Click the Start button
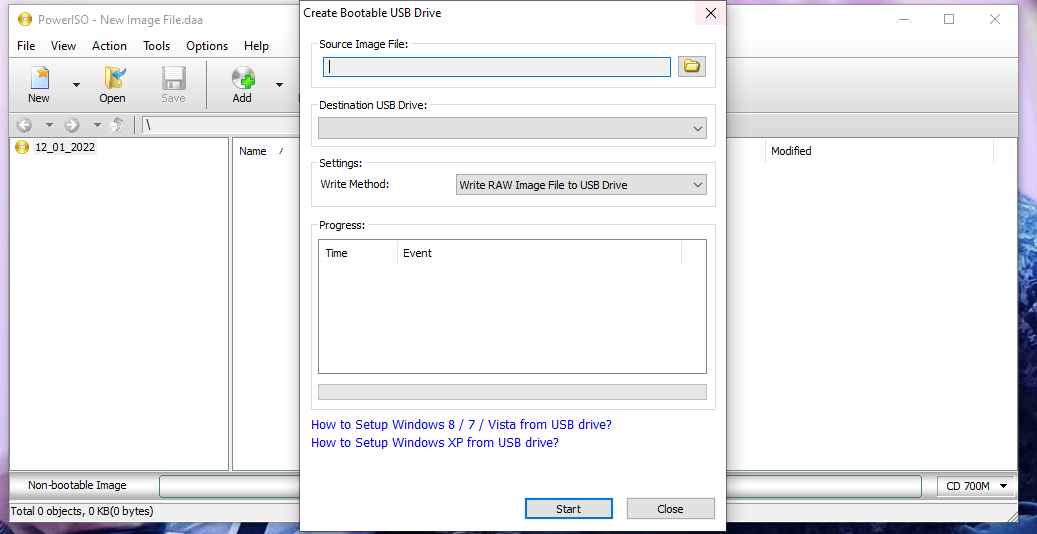The image size is (1037, 534). point(569,509)
